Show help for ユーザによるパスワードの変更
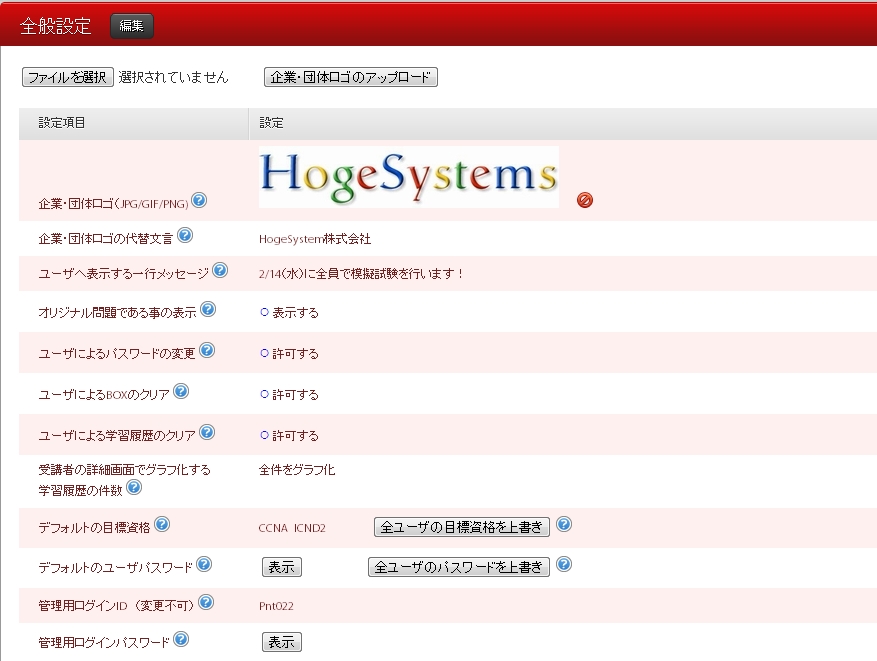Image resolution: width=877 pixels, height=661 pixels. coord(207,350)
